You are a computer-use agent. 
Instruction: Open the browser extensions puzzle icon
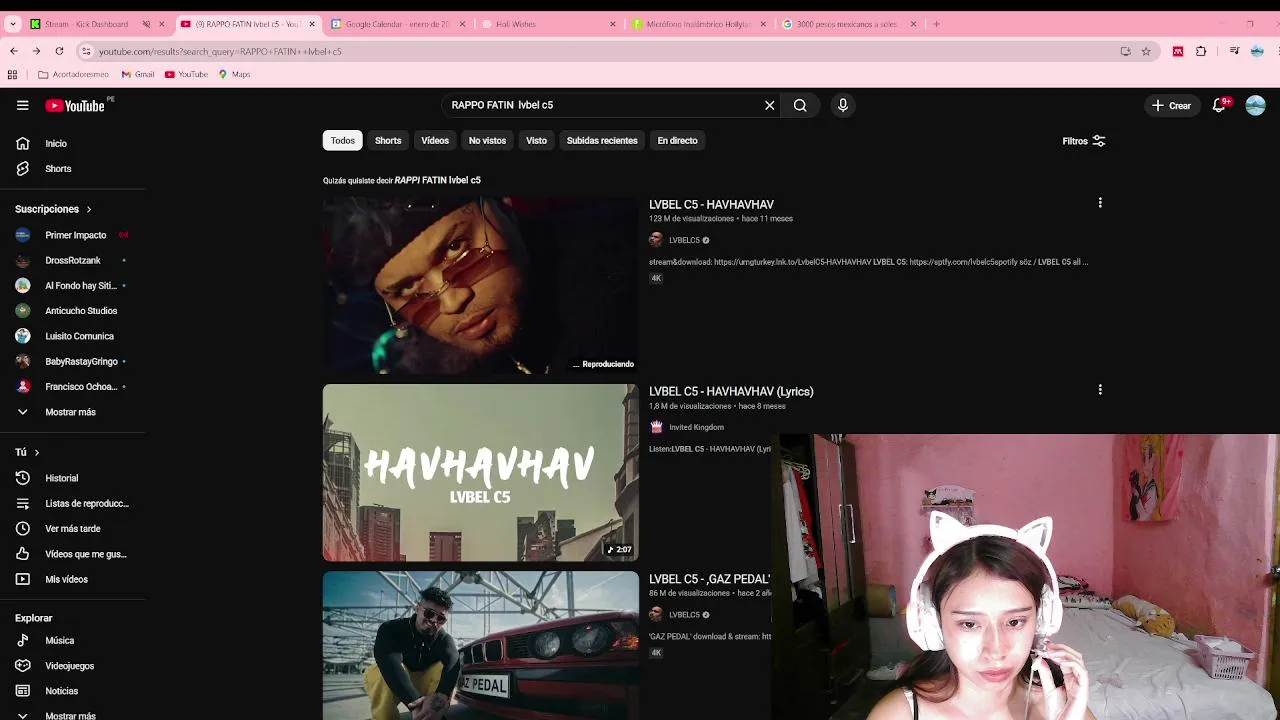point(1201,51)
